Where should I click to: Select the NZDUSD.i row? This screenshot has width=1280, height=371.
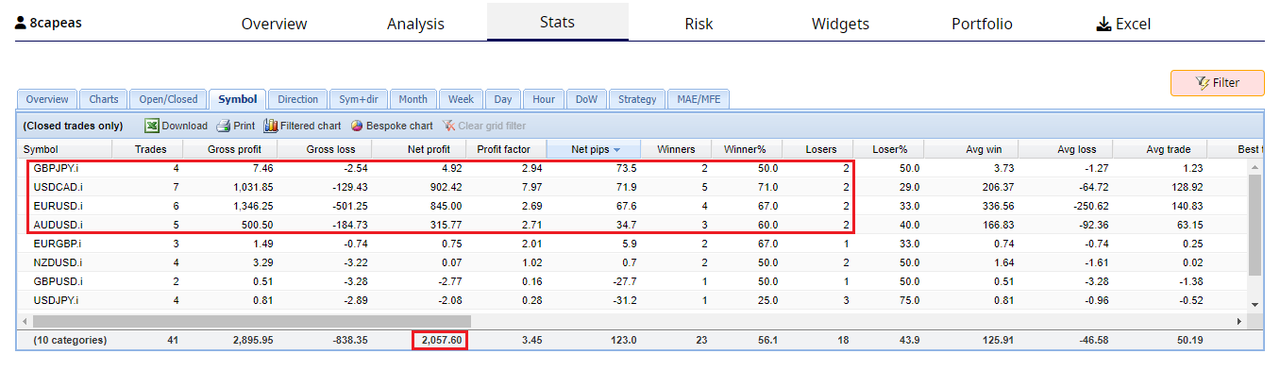(633, 262)
